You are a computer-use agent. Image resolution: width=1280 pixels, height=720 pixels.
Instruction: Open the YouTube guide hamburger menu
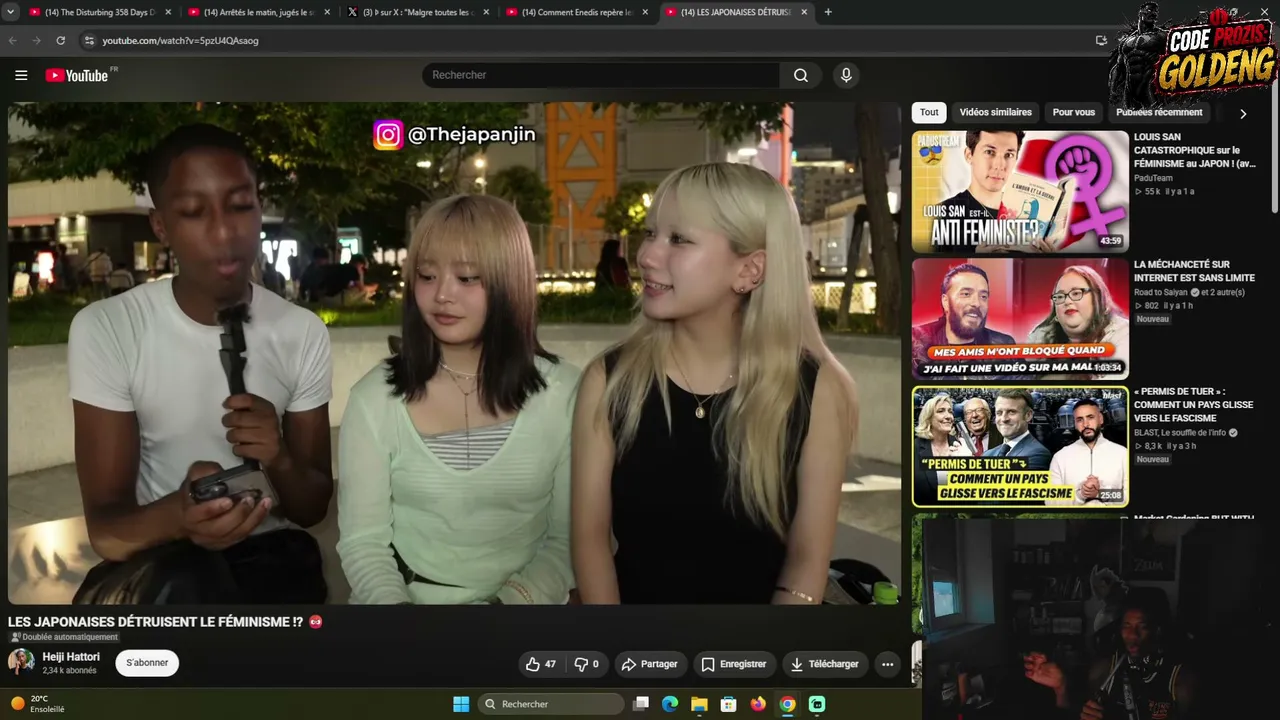[x=21, y=75]
